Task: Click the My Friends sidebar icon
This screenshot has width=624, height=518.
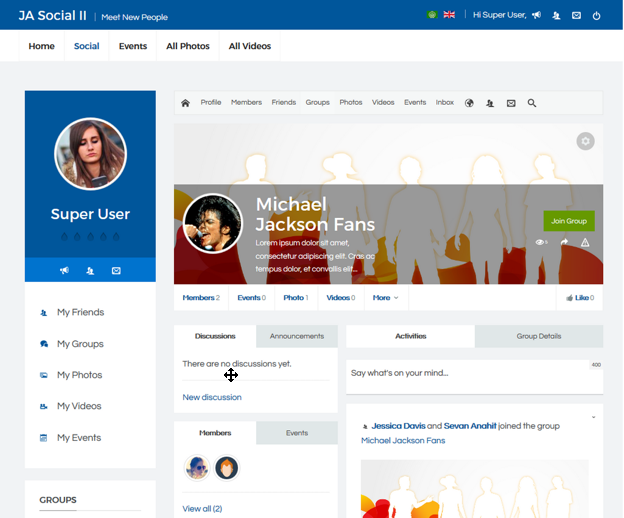Action: click(x=44, y=313)
